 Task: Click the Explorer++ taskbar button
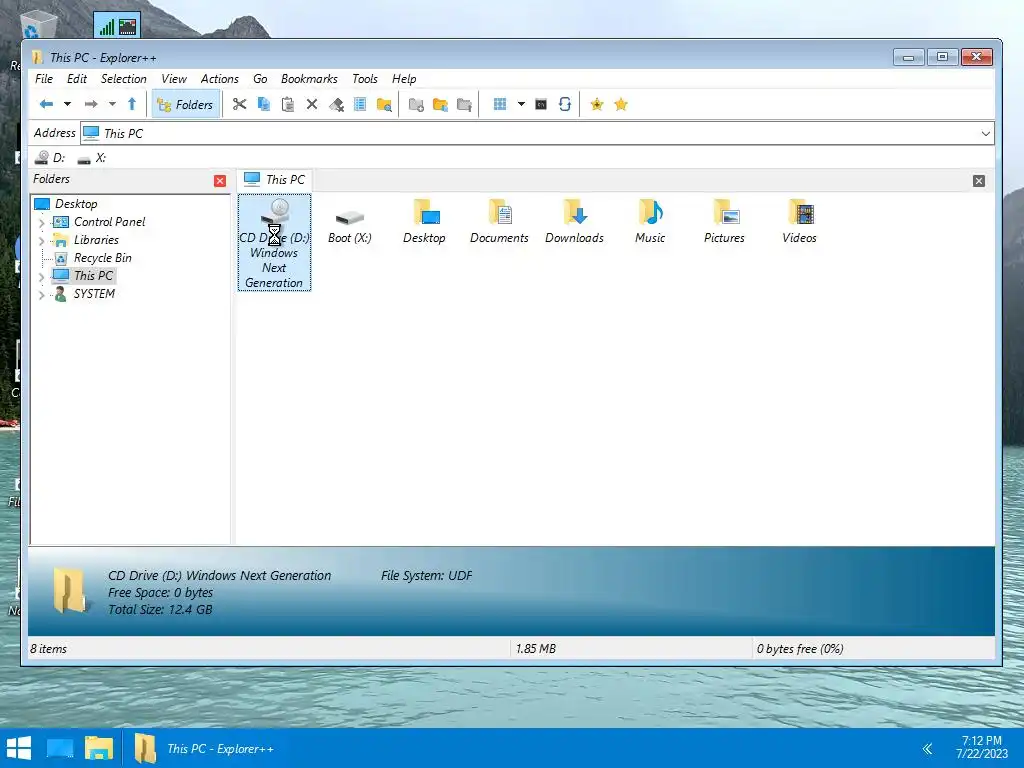pyautogui.click(x=204, y=748)
